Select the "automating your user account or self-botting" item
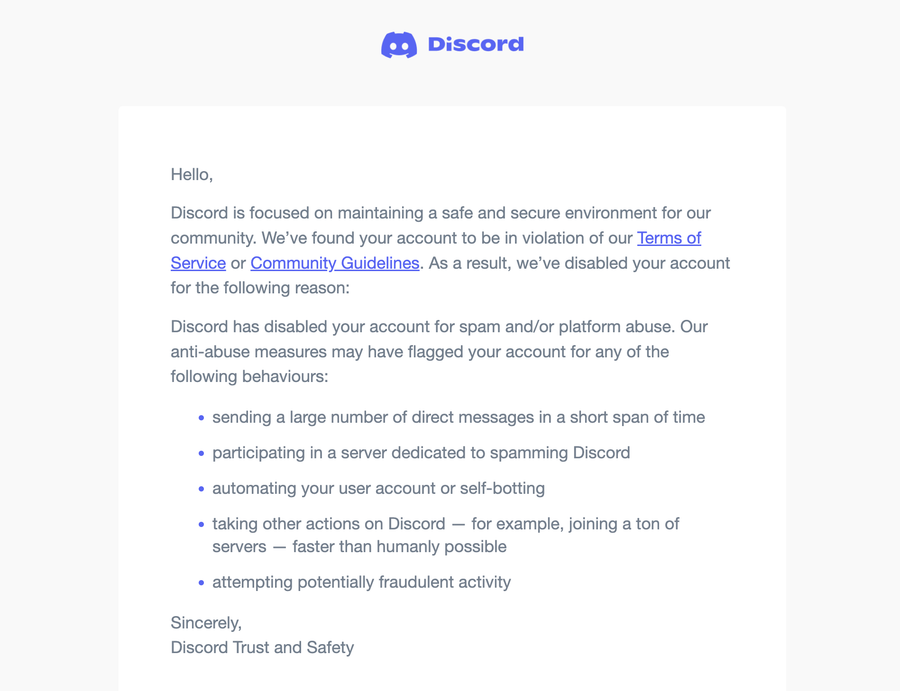 (378, 488)
